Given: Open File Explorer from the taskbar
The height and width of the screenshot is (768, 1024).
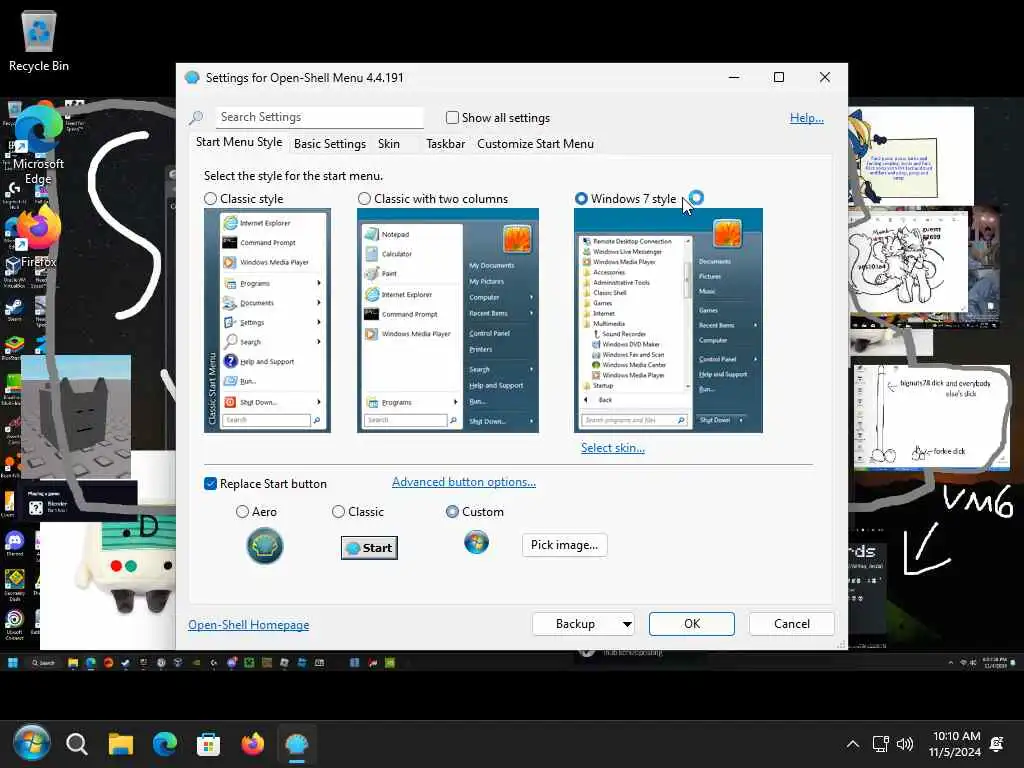Looking at the screenshot, I should click(121, 744).
